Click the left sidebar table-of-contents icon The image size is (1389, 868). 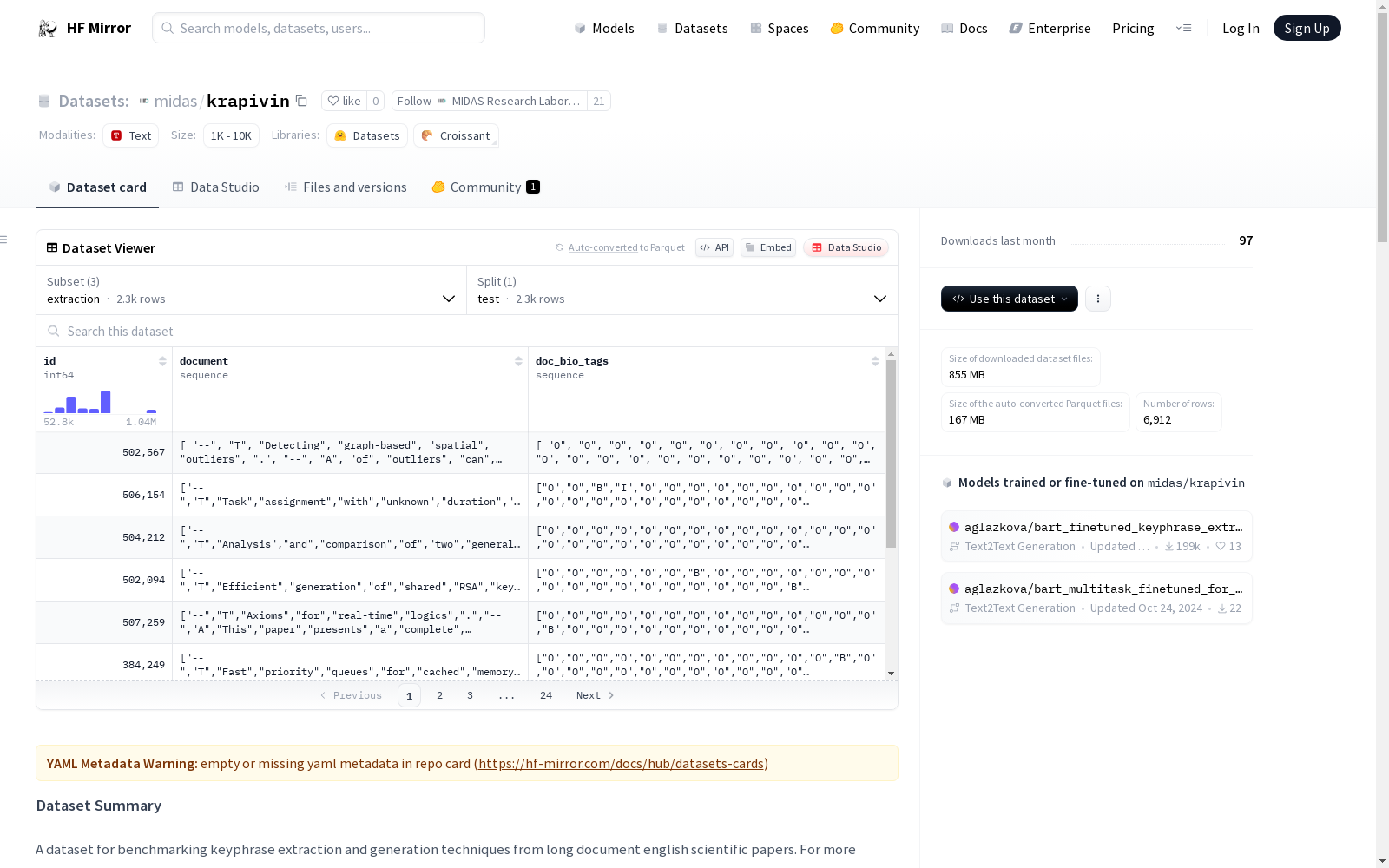tap(4, 240)
